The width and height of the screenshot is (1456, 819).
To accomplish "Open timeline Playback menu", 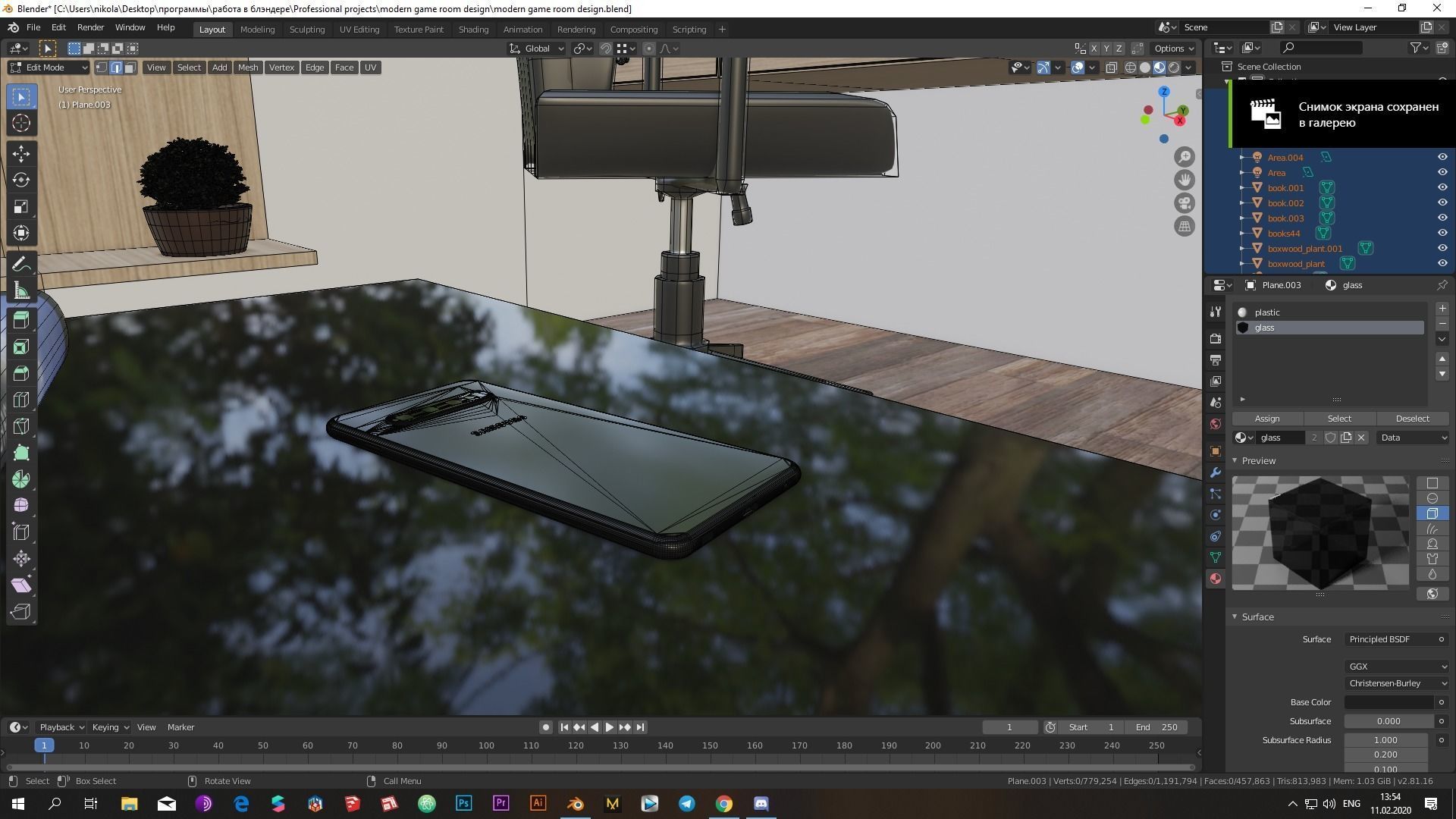I will click(x=61, y=727).
